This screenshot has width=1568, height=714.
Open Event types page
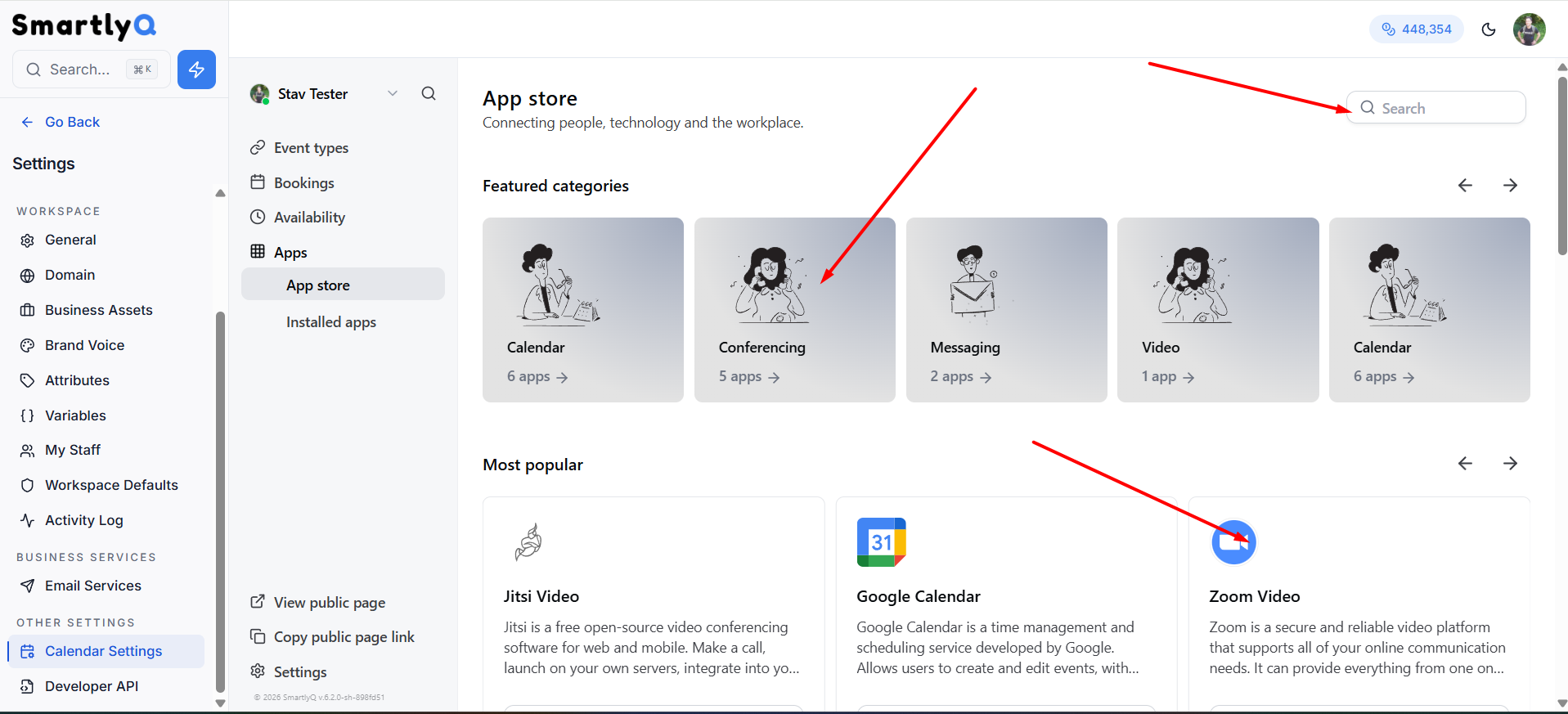click(x=311, y=148)
